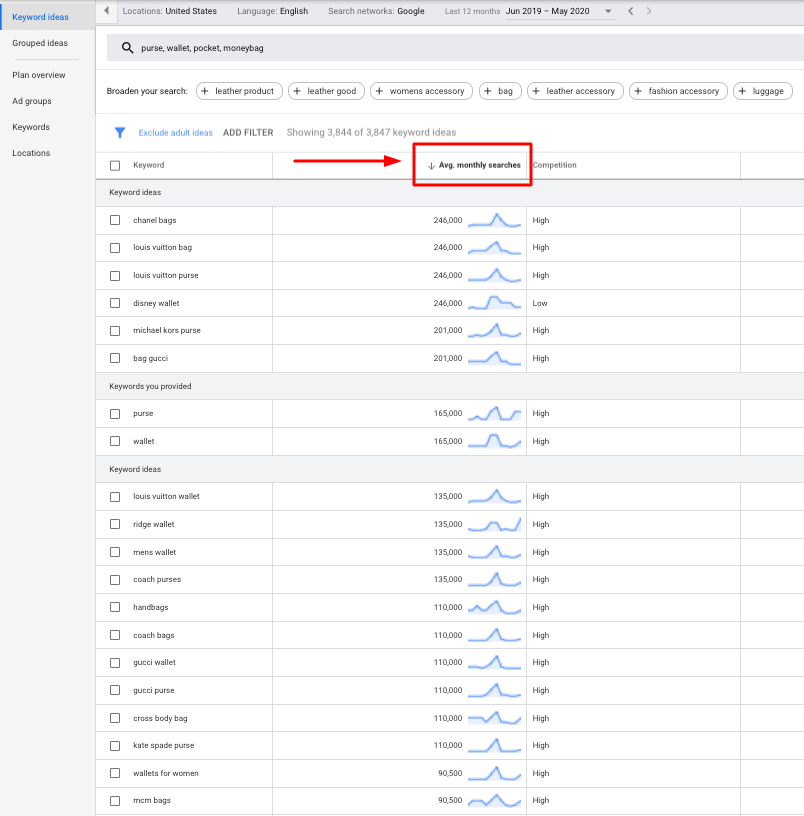
Task: Click the search magnifying glass icon
Action: point(125,47)
